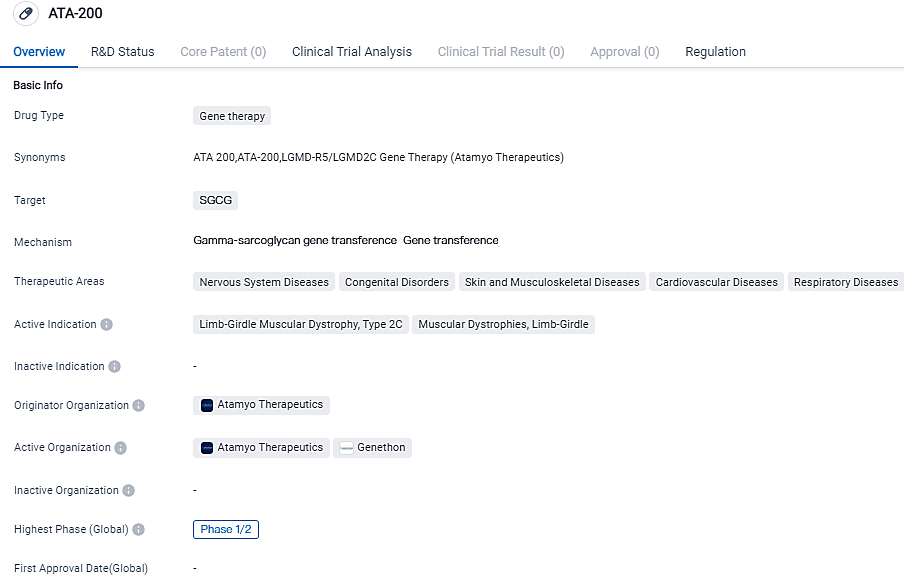Click the Gene therapy drug type tag
This screenshot has width=904, height=580.
click(232, 116)
